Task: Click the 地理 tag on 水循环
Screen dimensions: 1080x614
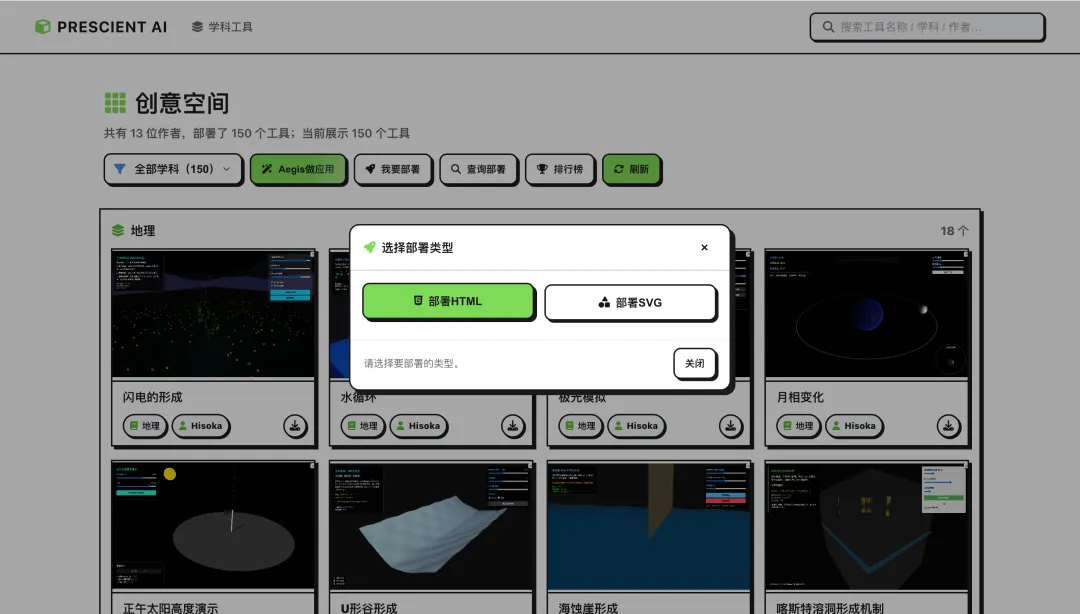Action: point(362,426)
